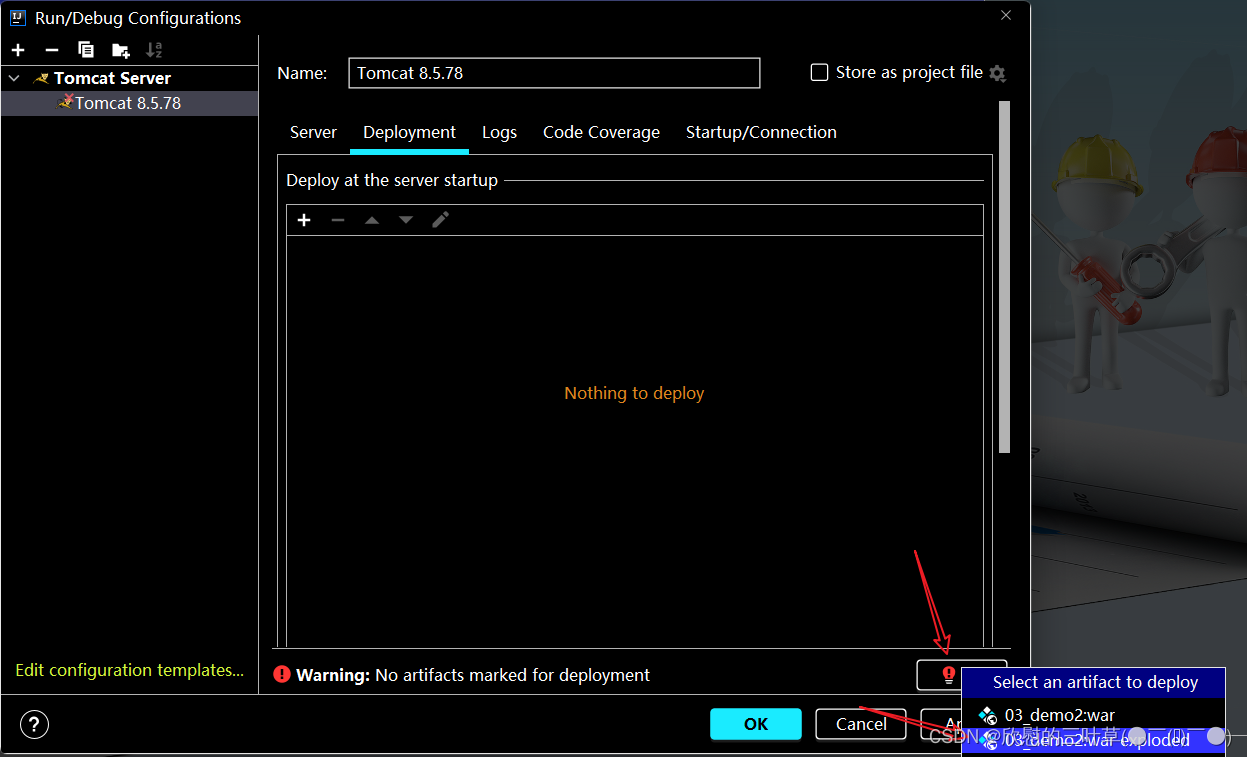Edit the selected deployment artifact
This screenshot has height=757, width=1247.
(440, 220)
